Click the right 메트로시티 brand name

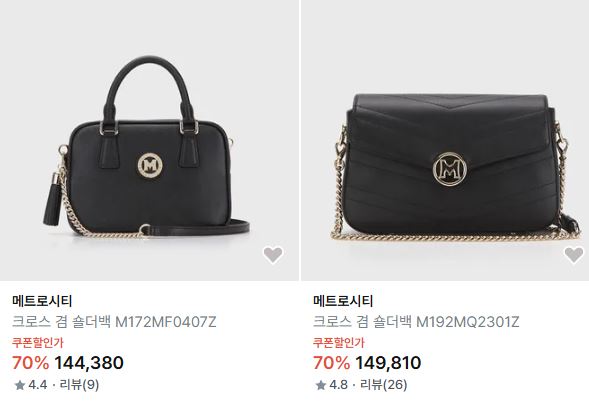(343, 300)
